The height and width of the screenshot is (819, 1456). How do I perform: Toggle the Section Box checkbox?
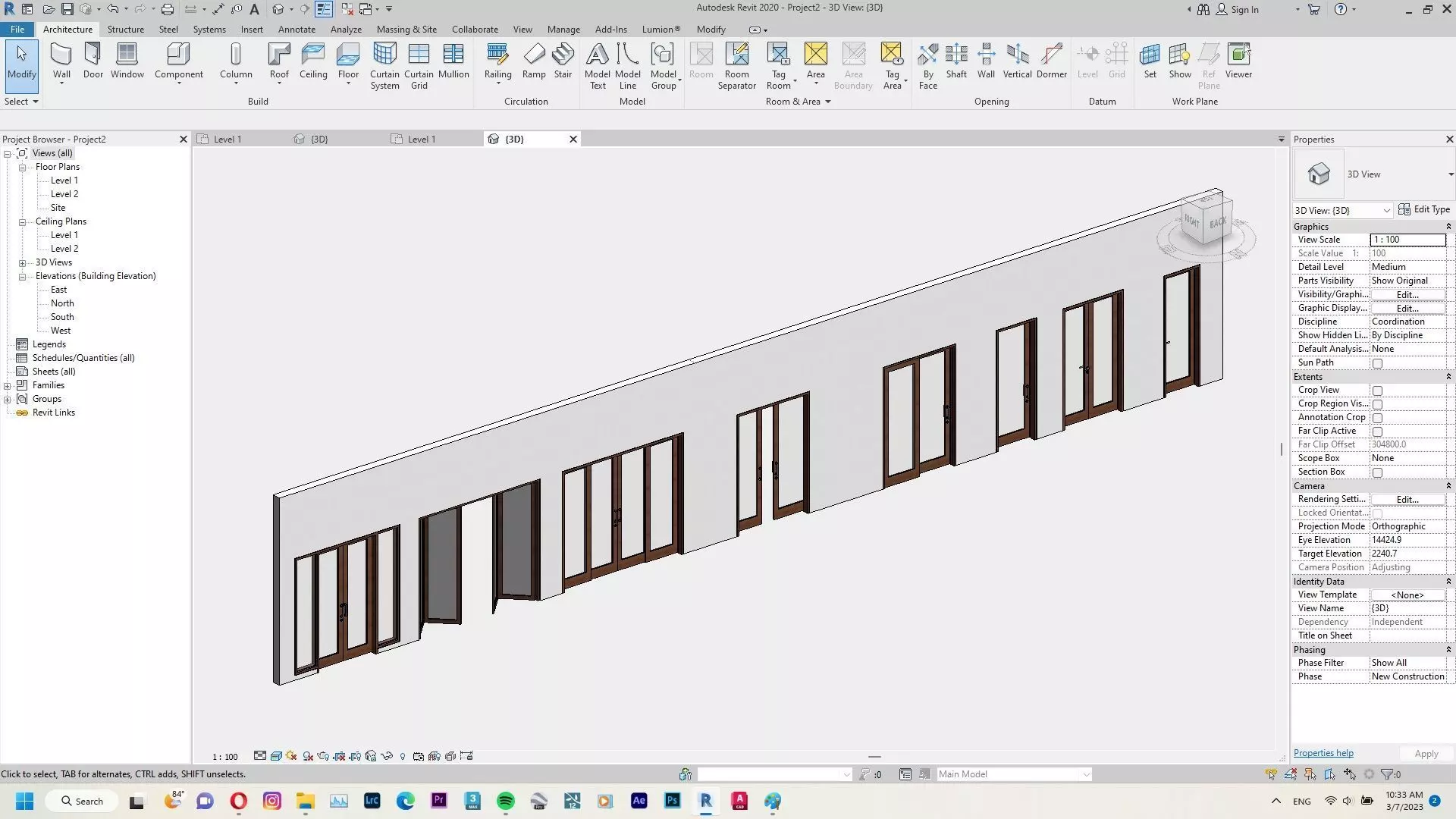(1377, 472)
